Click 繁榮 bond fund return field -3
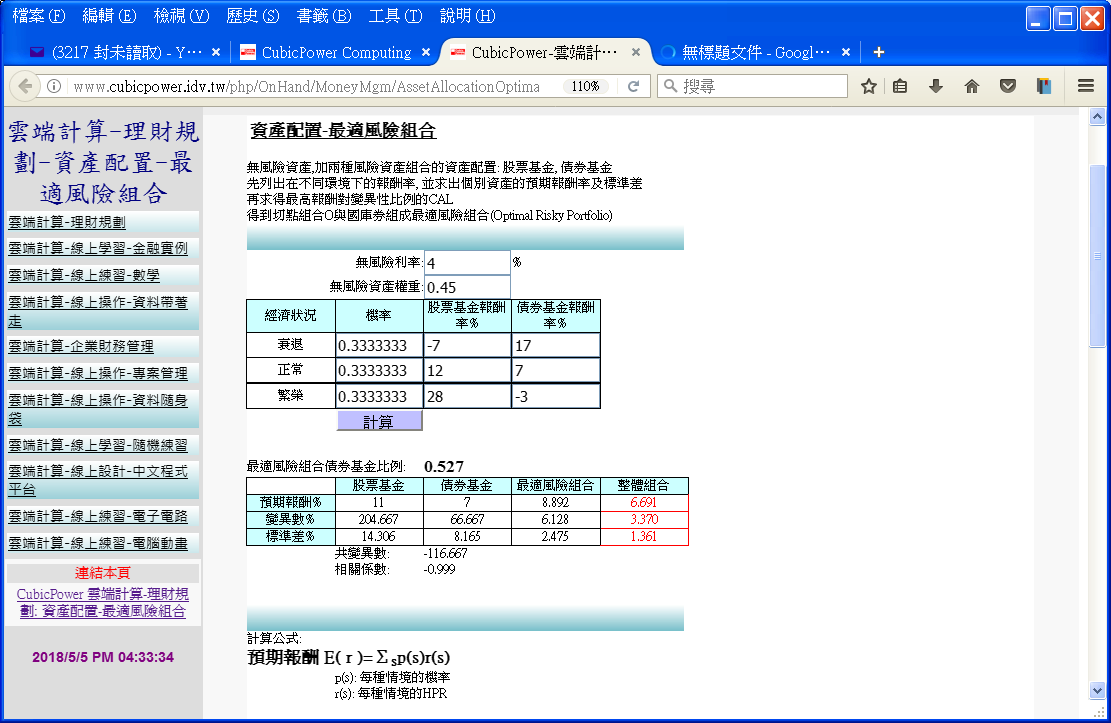 [556, 396]
